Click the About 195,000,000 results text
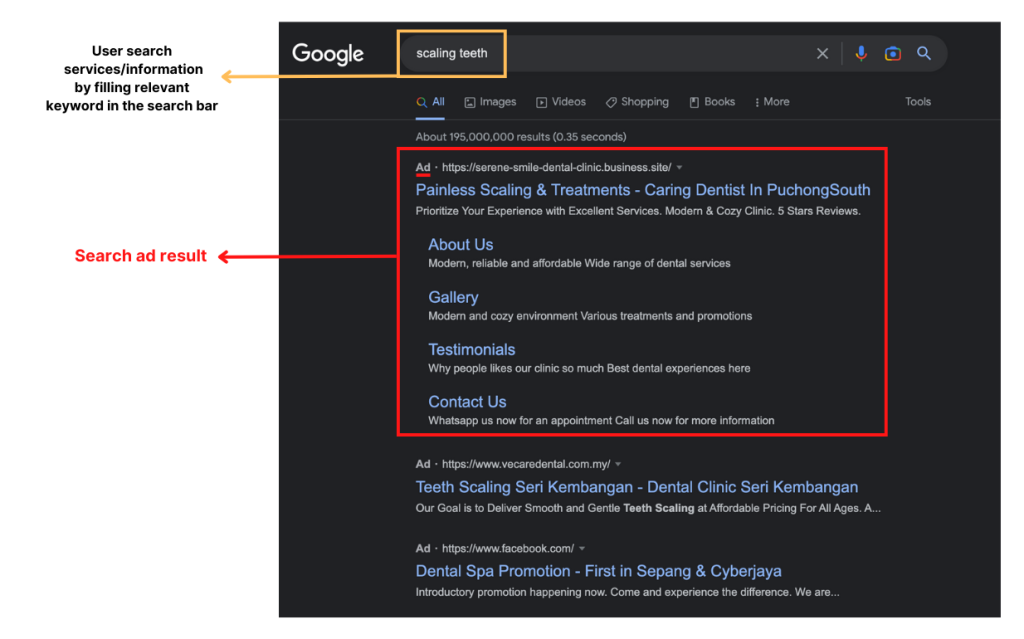Viewport: 1024px width, 639px height. coord(520,137)
